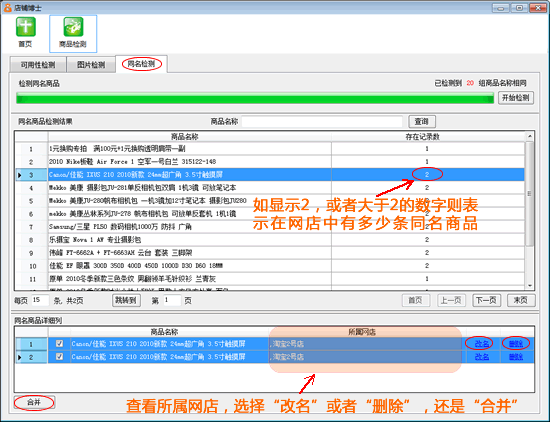Open the 商品检测 toolbar icon
550x422 pixels.
pyautogui.click(x=73, y=33)
